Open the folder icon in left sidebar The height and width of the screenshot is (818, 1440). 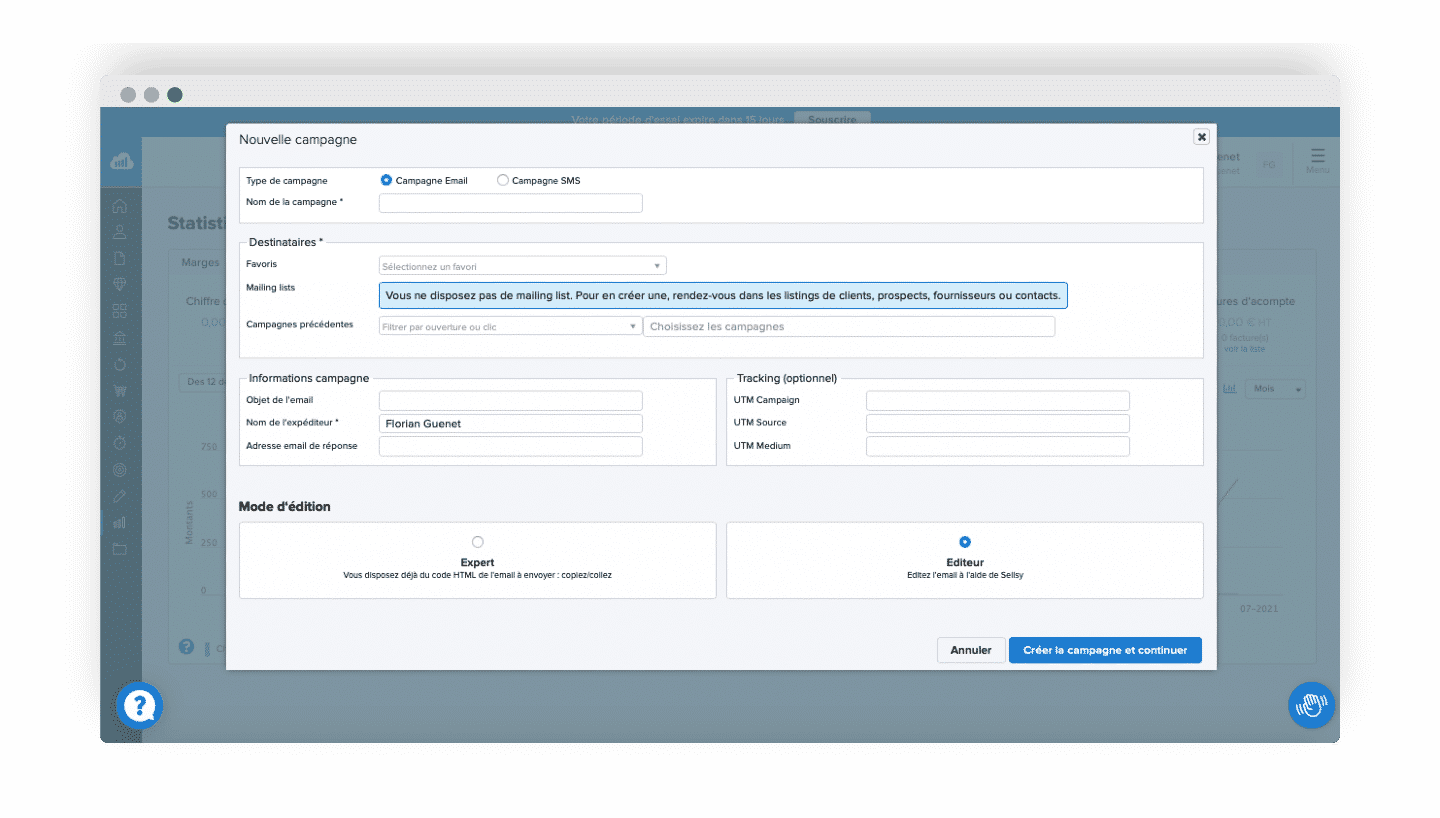click(x=120, y=549)
